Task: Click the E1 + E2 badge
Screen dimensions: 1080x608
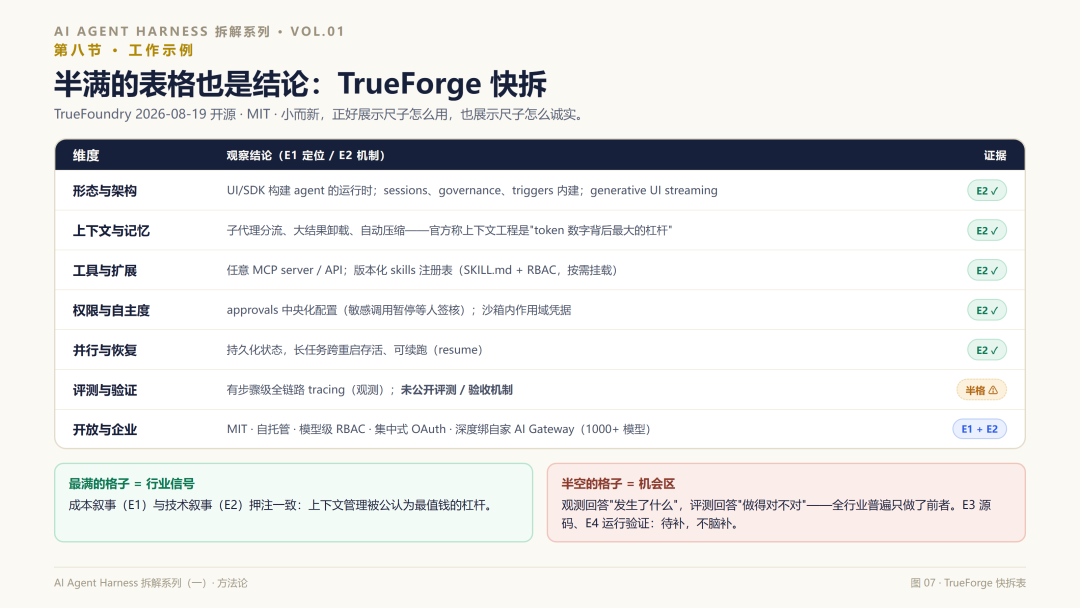Action: [x=979, y=429]
